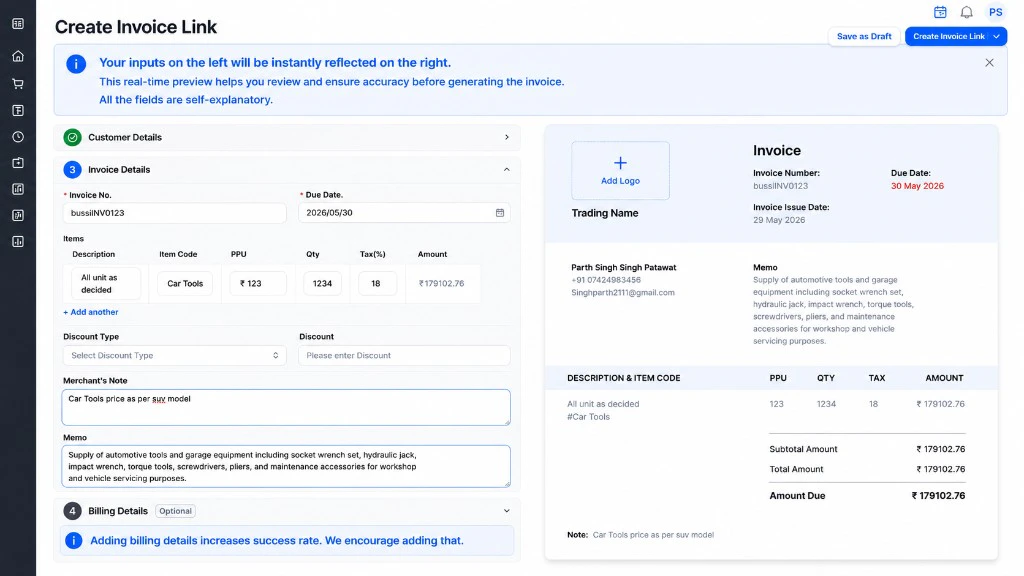Viewport: 1024px width, 576px height.
Task: Open the Select Discount Type dropdown
Action: pos(174,355)
